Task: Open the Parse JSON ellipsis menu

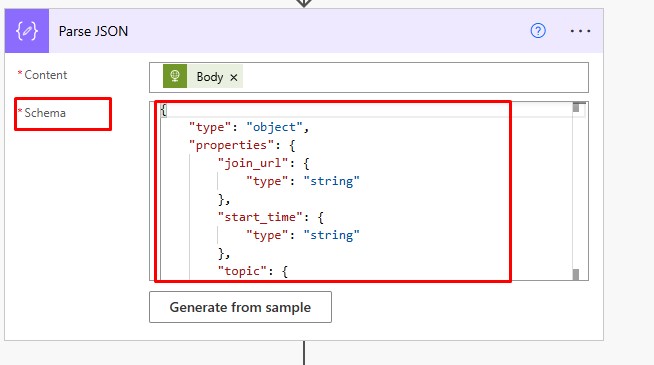Action: point(580,31)
